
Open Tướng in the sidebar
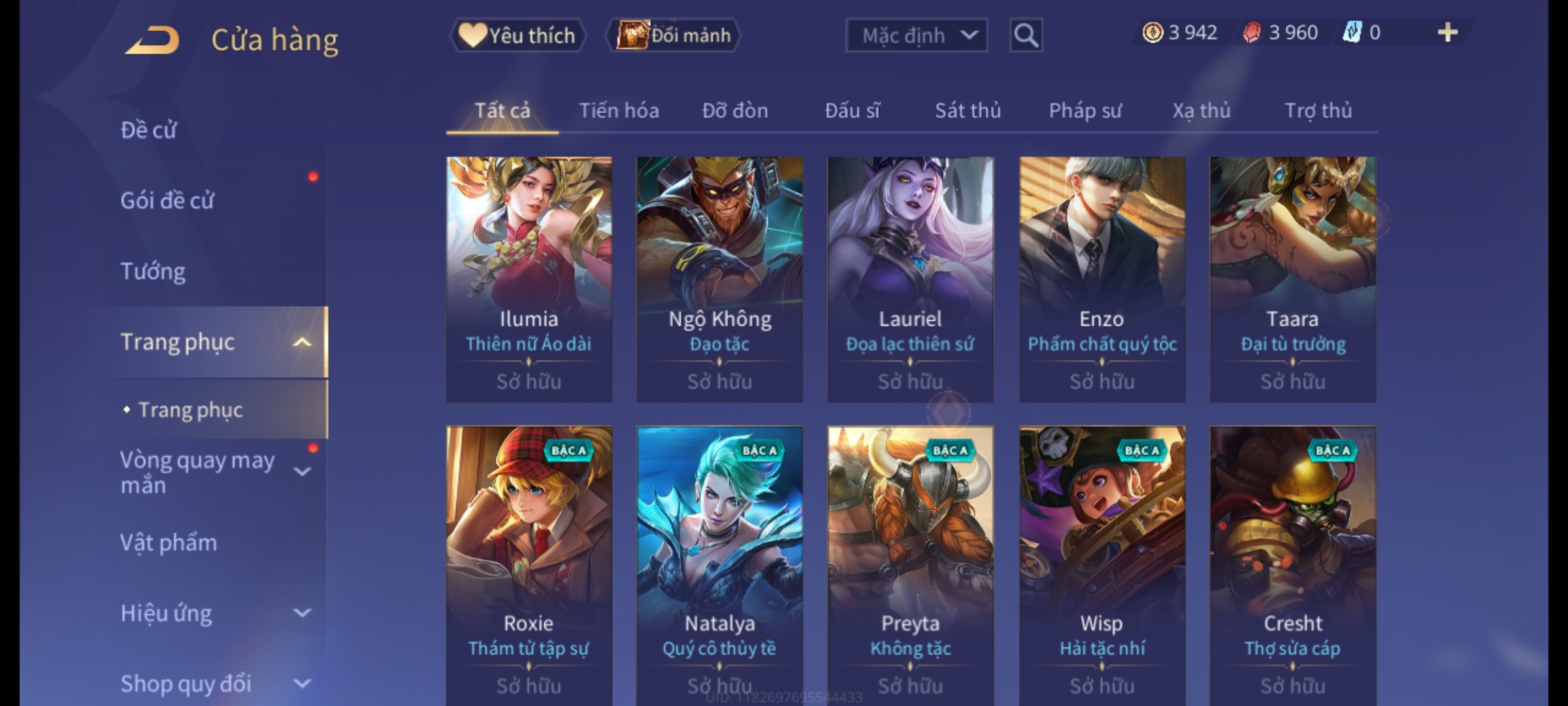tap(153, 271)
